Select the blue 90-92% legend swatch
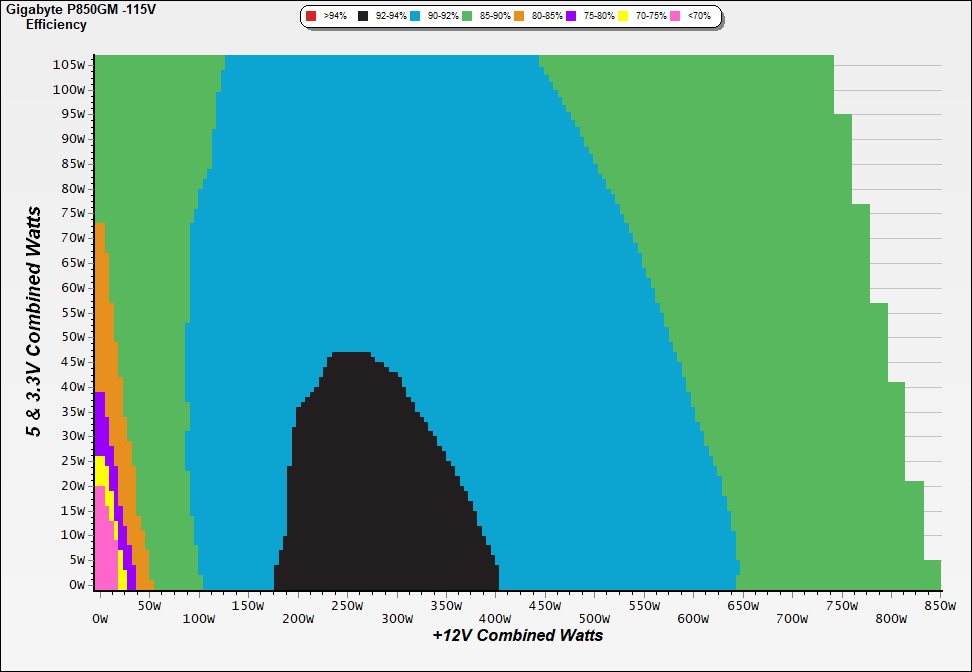This screenshot has height=672, width=972. (415, 17)
